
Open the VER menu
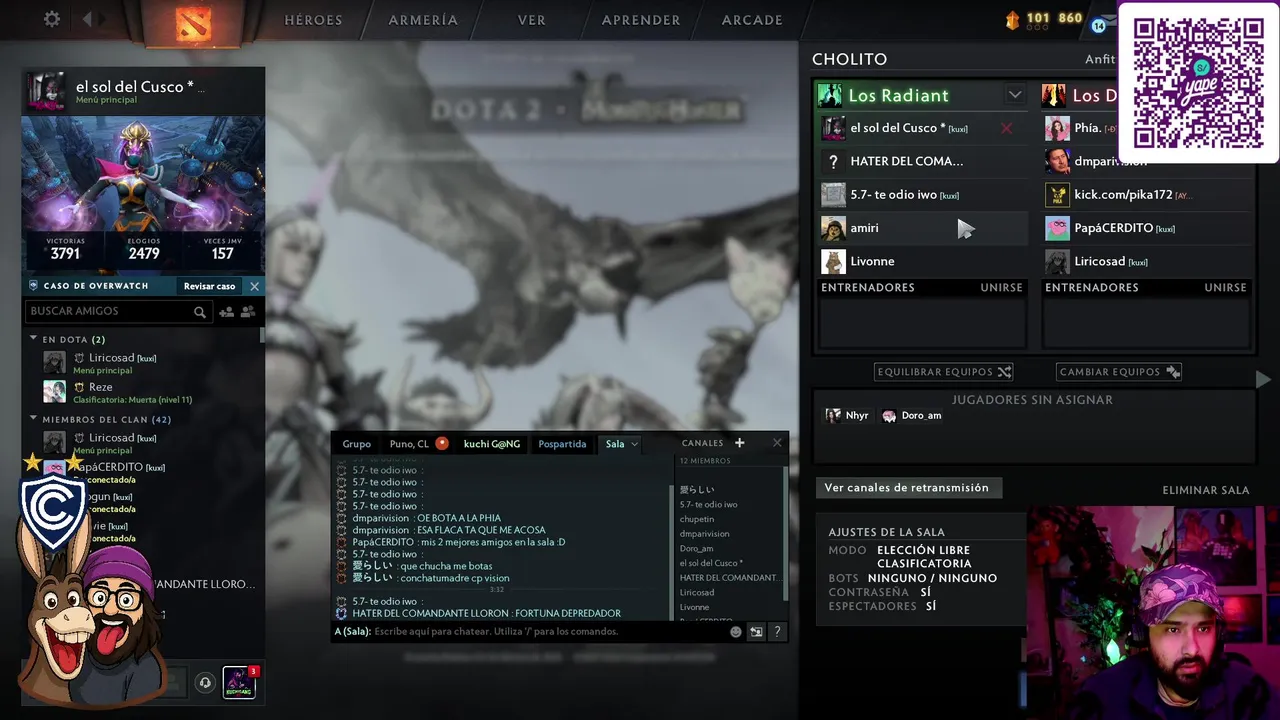point(532,20)
